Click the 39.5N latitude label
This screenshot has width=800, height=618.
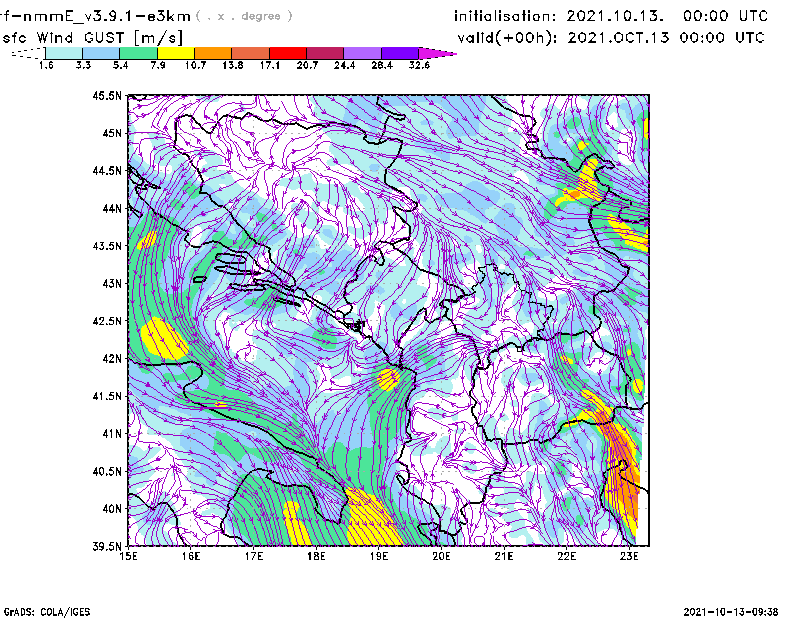107,547
